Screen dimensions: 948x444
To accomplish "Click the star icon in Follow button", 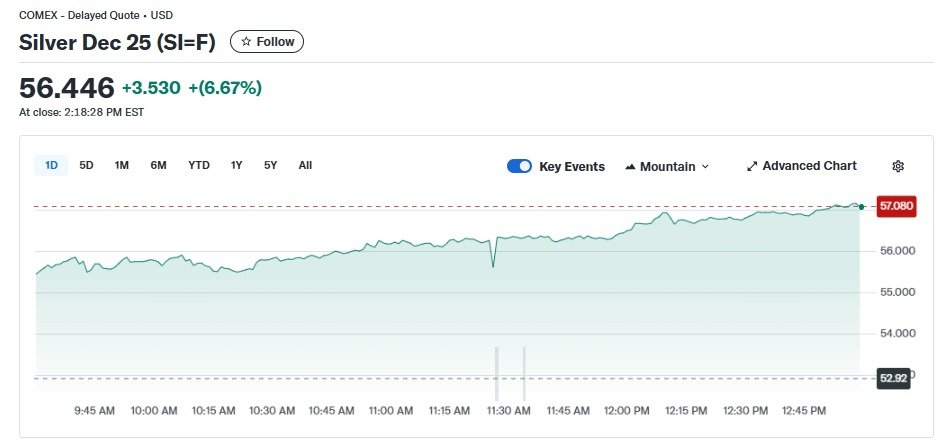I will [x=246, y=42].
